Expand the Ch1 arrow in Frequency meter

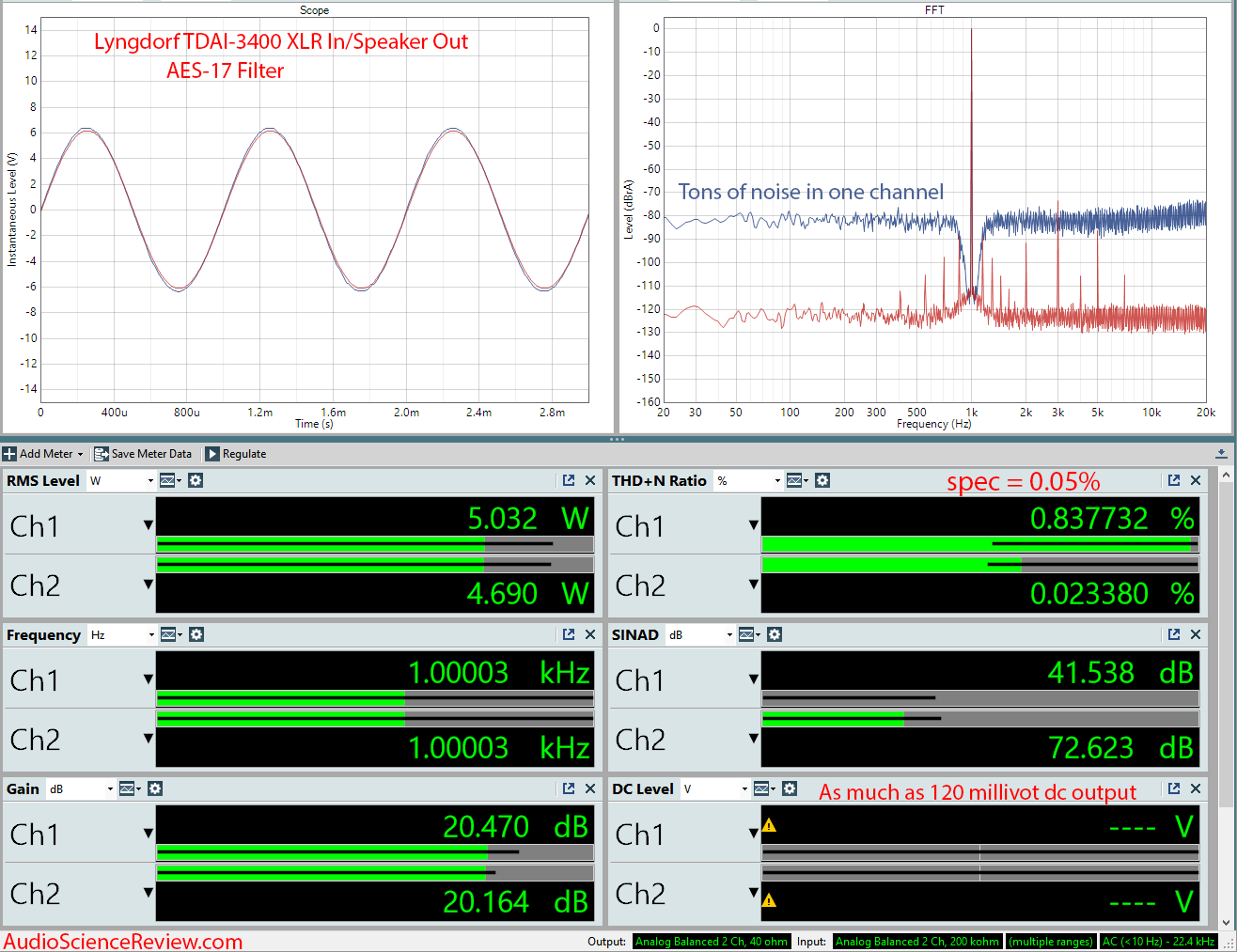pos(148,679)
